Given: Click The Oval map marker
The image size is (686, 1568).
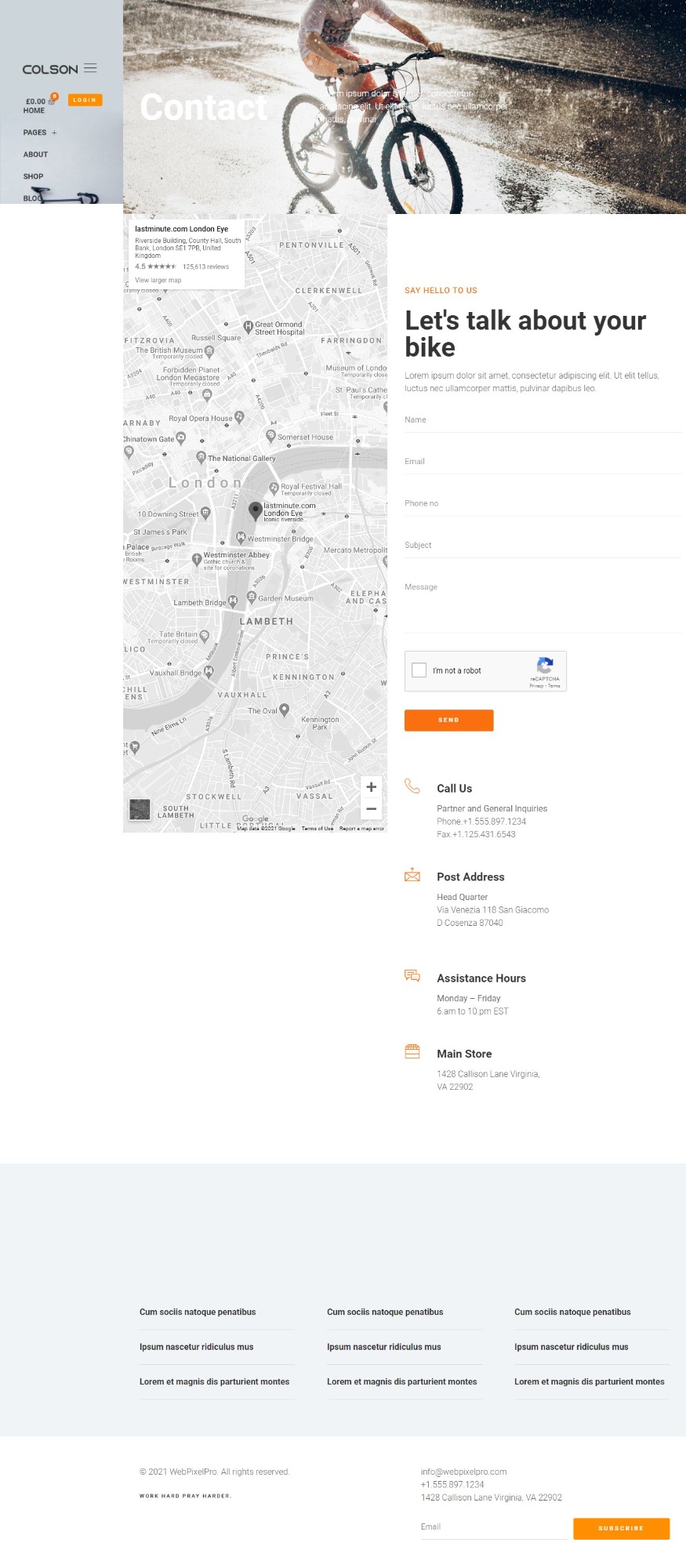Looking at the screenshot, I should [284, 711].
